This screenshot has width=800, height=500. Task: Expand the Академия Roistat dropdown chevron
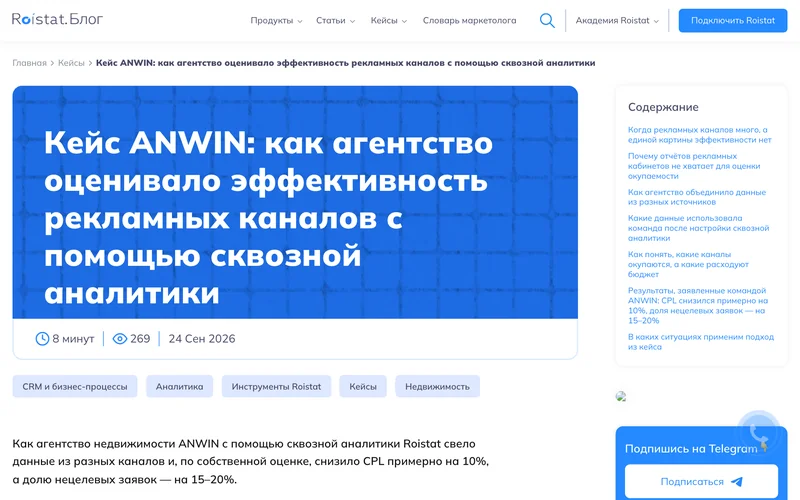pyautogui.click(x=656, y=21)
